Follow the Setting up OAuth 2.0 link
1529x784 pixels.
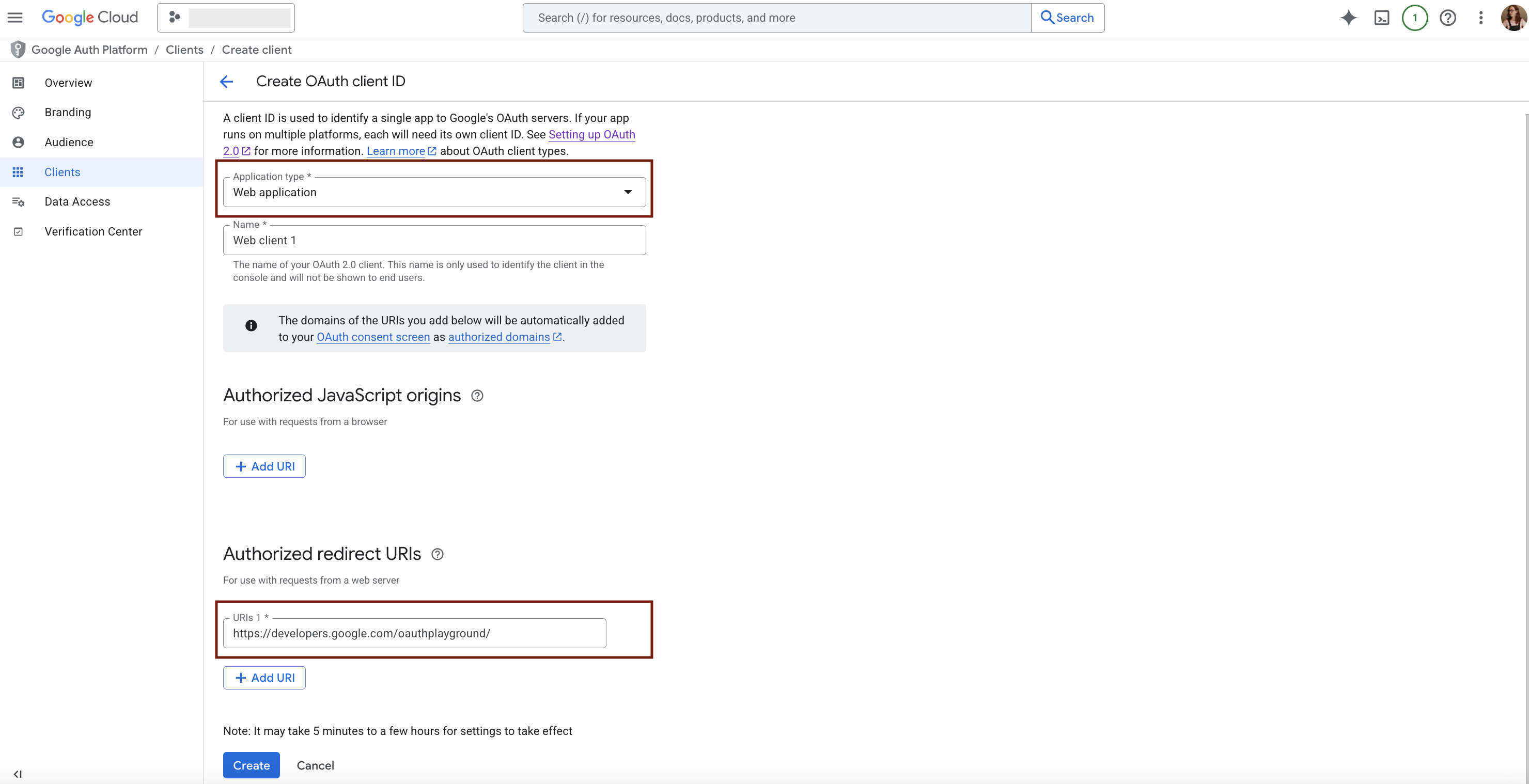tap(591, 135)
